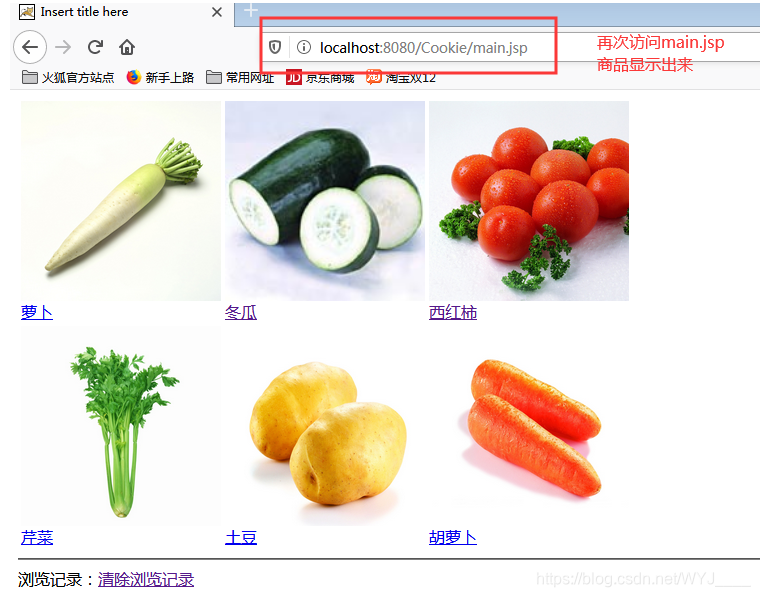This screenshot has height=597, width=760.
Task: Click the carrots product image
Action: pyautogui.click(x=529, y=426)
